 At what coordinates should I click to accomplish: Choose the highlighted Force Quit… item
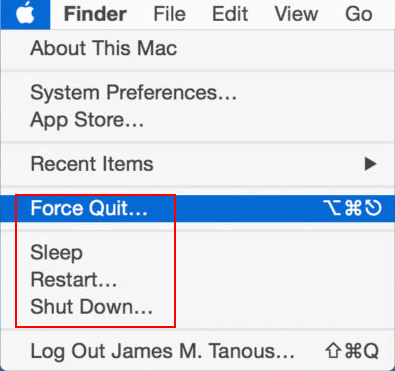(x=197, y=208)
